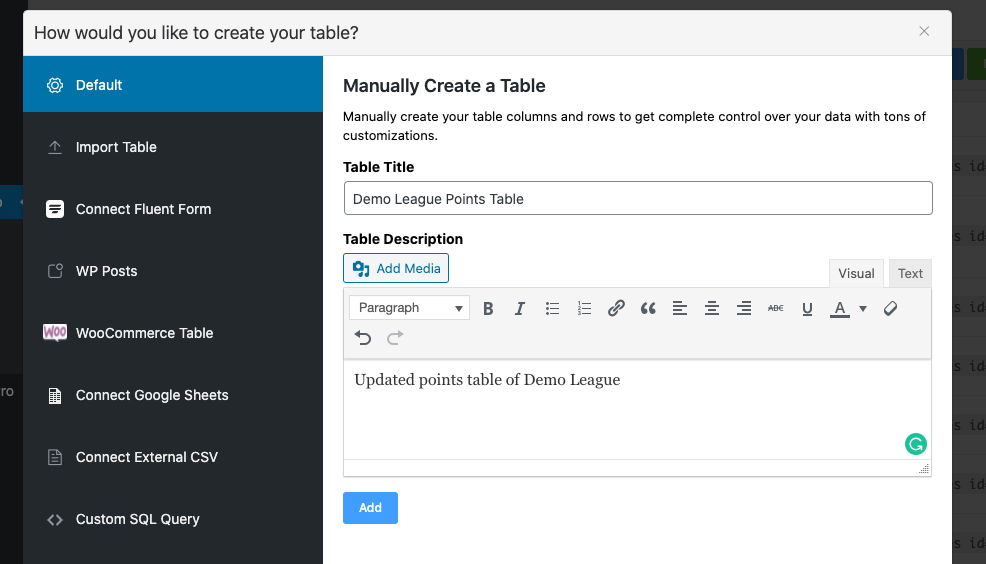Align text to center
The width and height of the screenshot is (986, 564).
(x=712, y=308)
